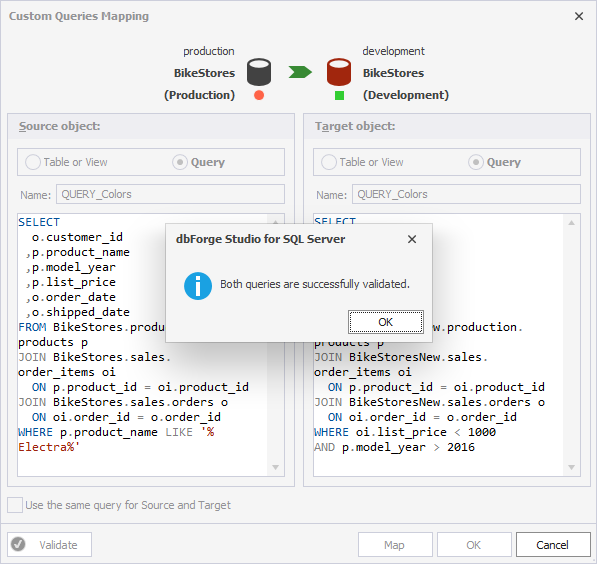Click the 'Source object:' header label

coord(60,126)
